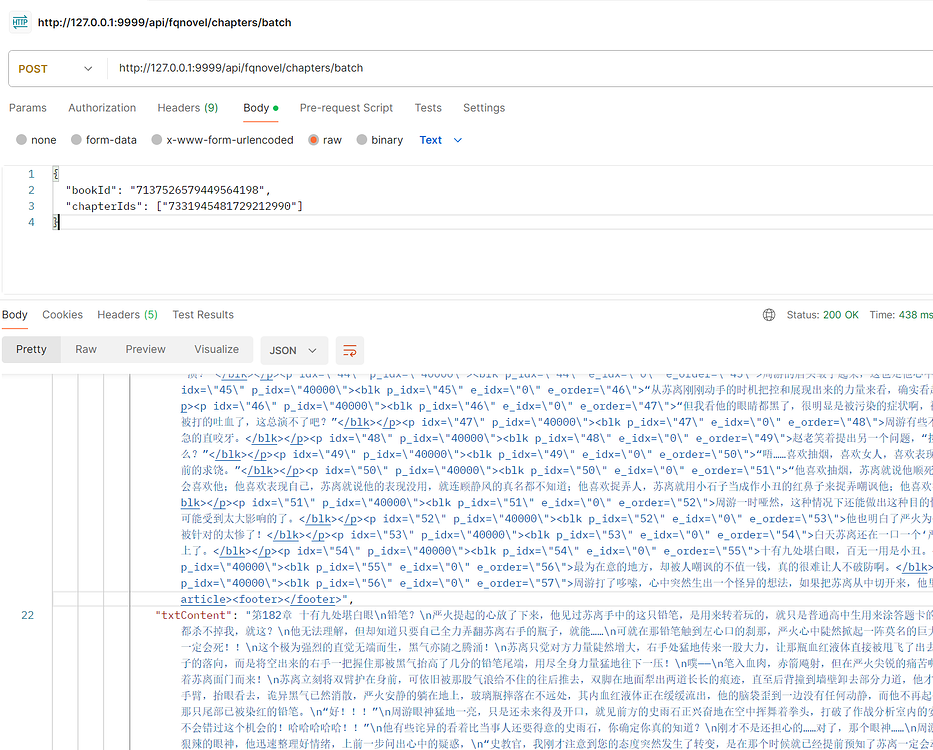
Task: Select the form-data radio option
Action: 76,140
